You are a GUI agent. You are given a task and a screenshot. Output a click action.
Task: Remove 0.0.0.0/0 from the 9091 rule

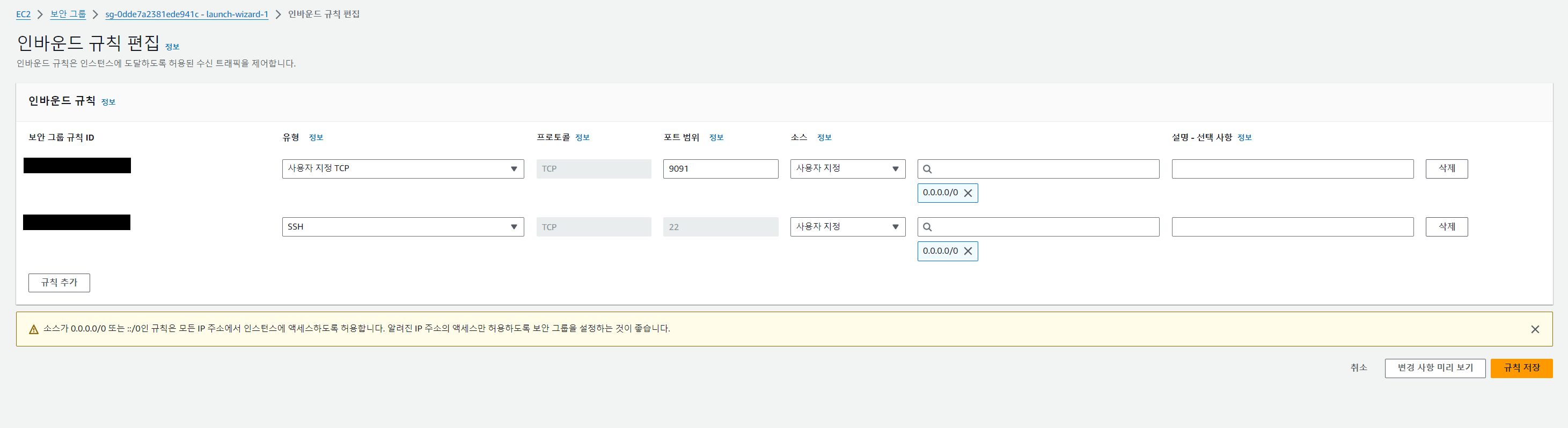pos(968,193)
